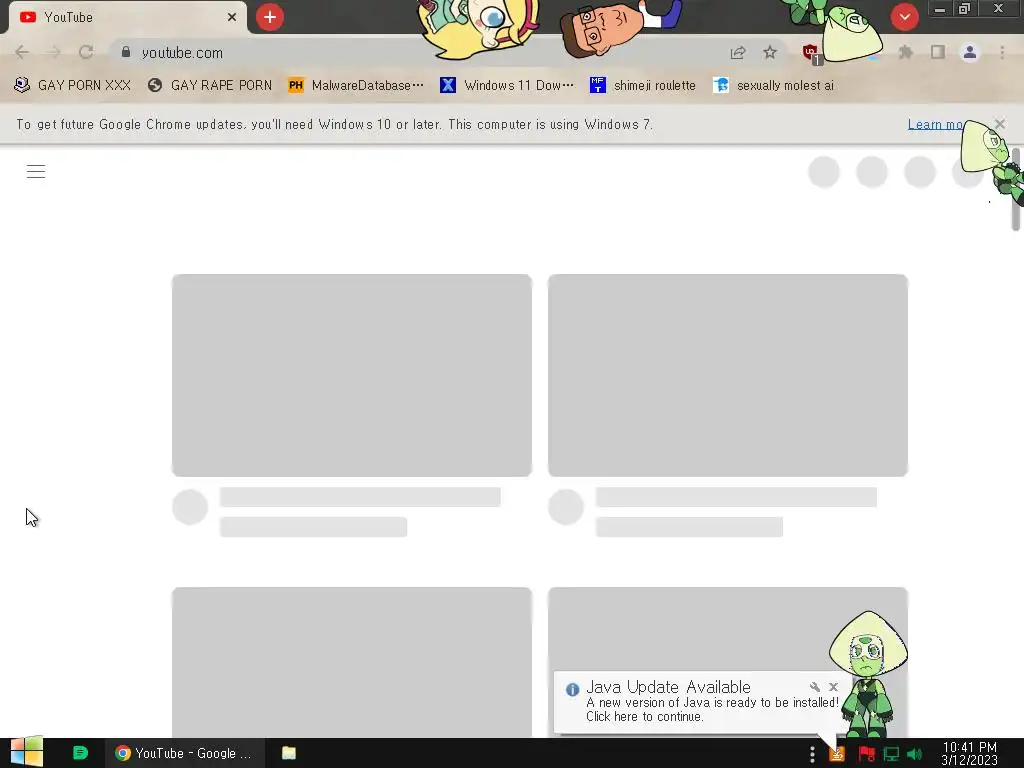The width and height of the screenshot is (1024, 768).
Task: Expand the tab search red chevron
Action: coord(904,17)
